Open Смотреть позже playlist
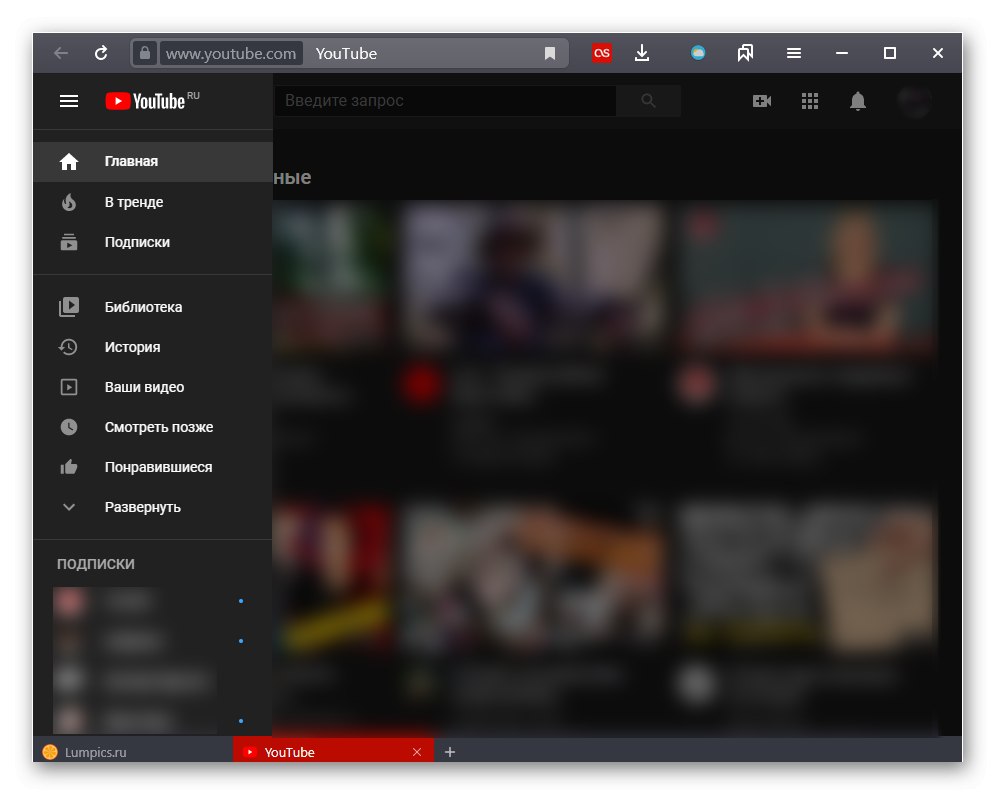 coord(153,427)
